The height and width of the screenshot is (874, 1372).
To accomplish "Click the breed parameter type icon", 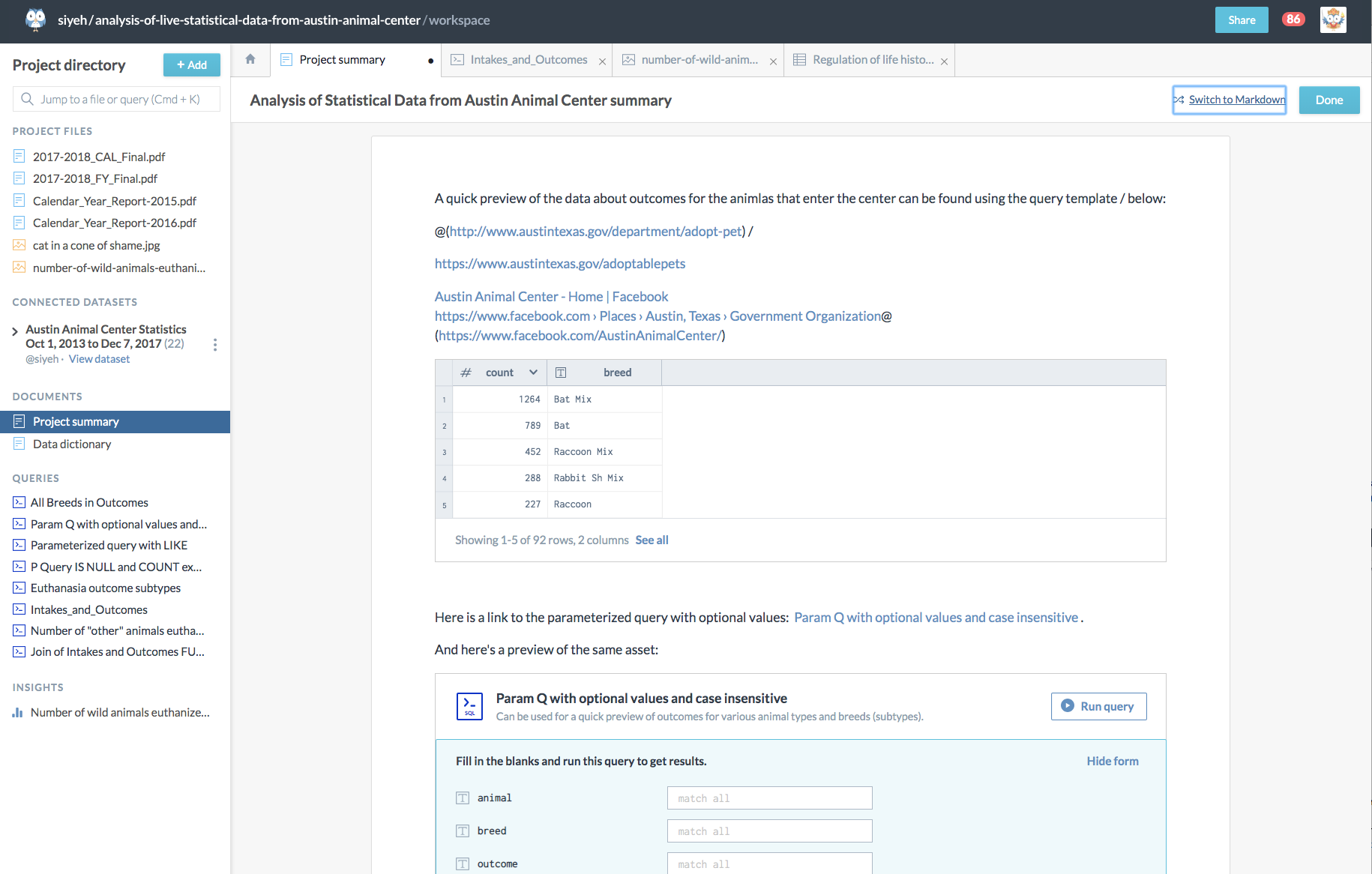I will (x=463, y=831).
